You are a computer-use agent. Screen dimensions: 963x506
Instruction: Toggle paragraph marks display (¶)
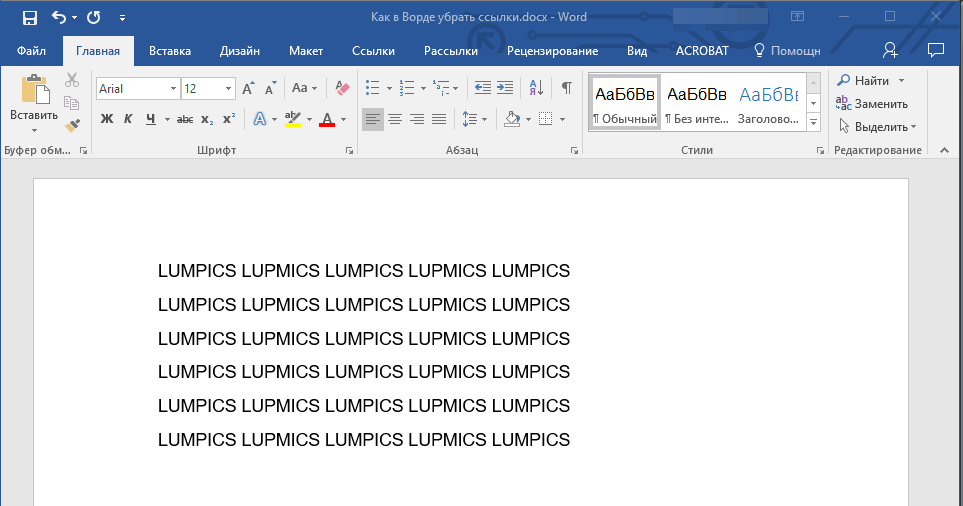(567, 88)
